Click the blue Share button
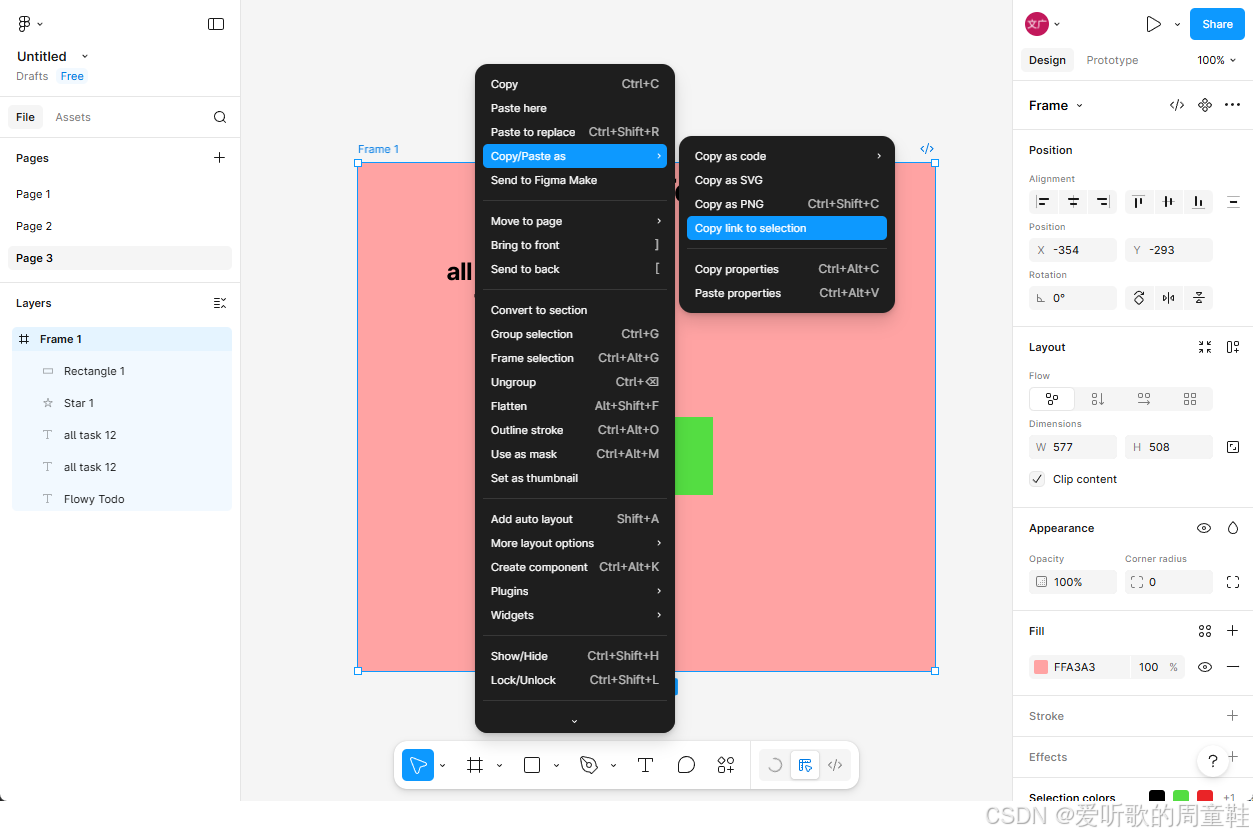The image size is (1253, 837). click(x=1217, y=24)
